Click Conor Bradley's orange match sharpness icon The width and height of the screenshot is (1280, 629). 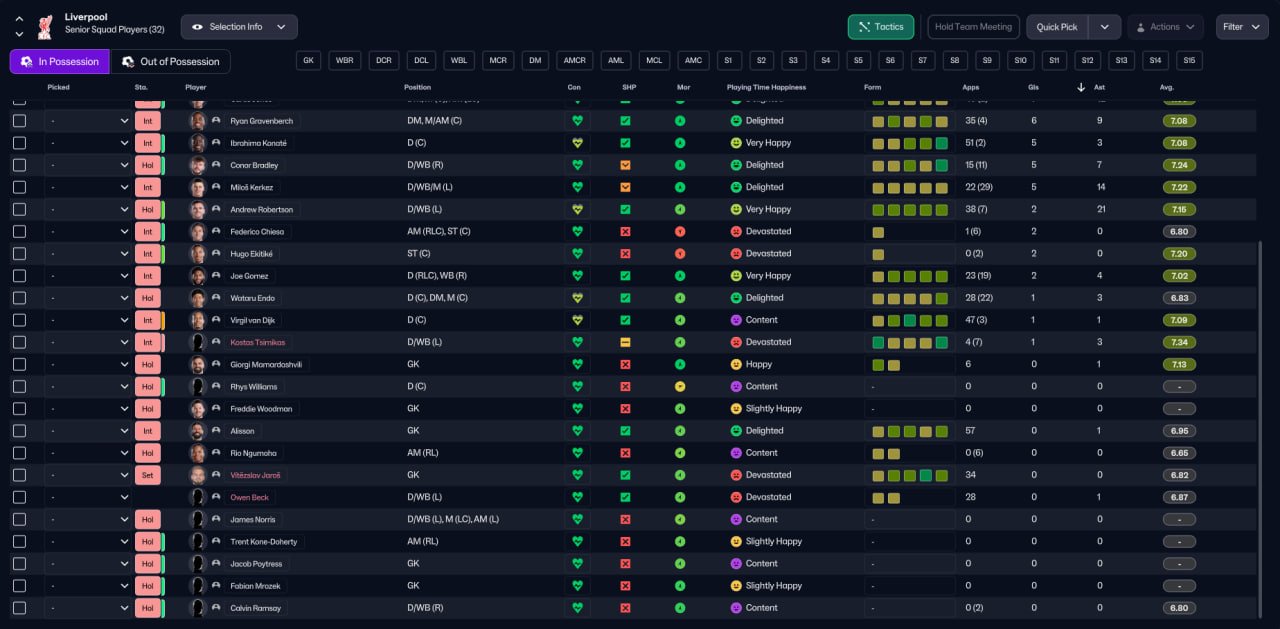[625, 165]
